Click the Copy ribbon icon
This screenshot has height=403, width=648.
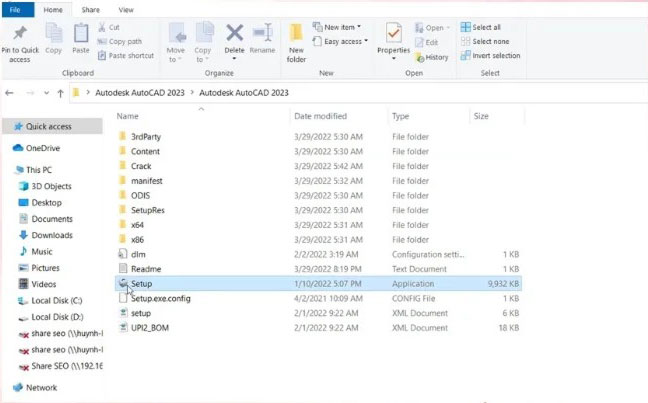pos(54,33)
